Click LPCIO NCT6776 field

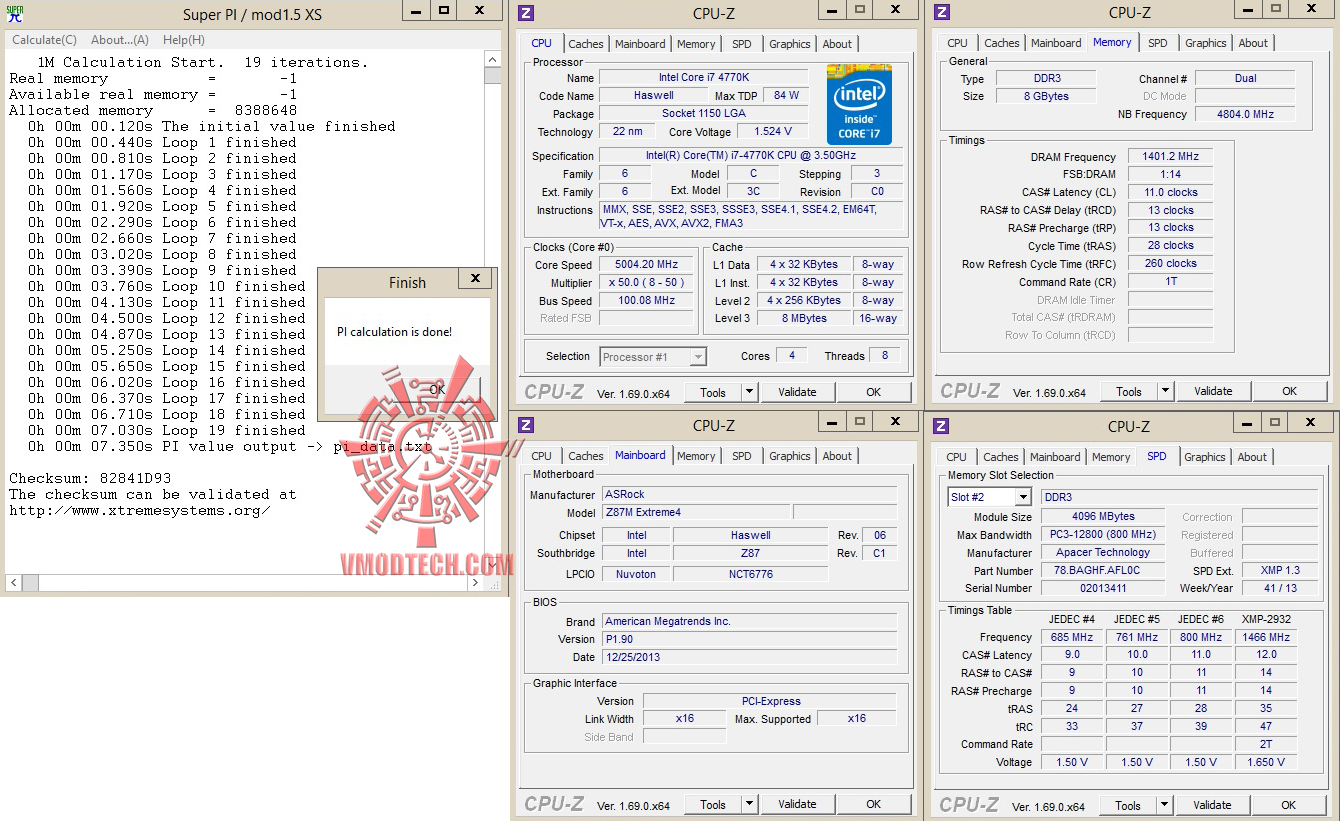click(750, 574)
